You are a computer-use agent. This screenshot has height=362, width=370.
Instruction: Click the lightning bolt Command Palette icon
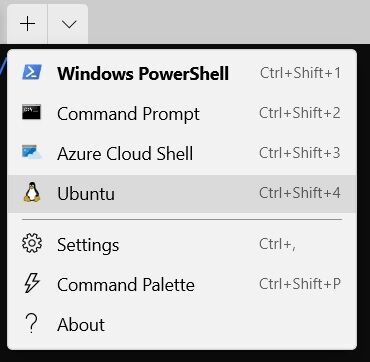coord(32,283)
